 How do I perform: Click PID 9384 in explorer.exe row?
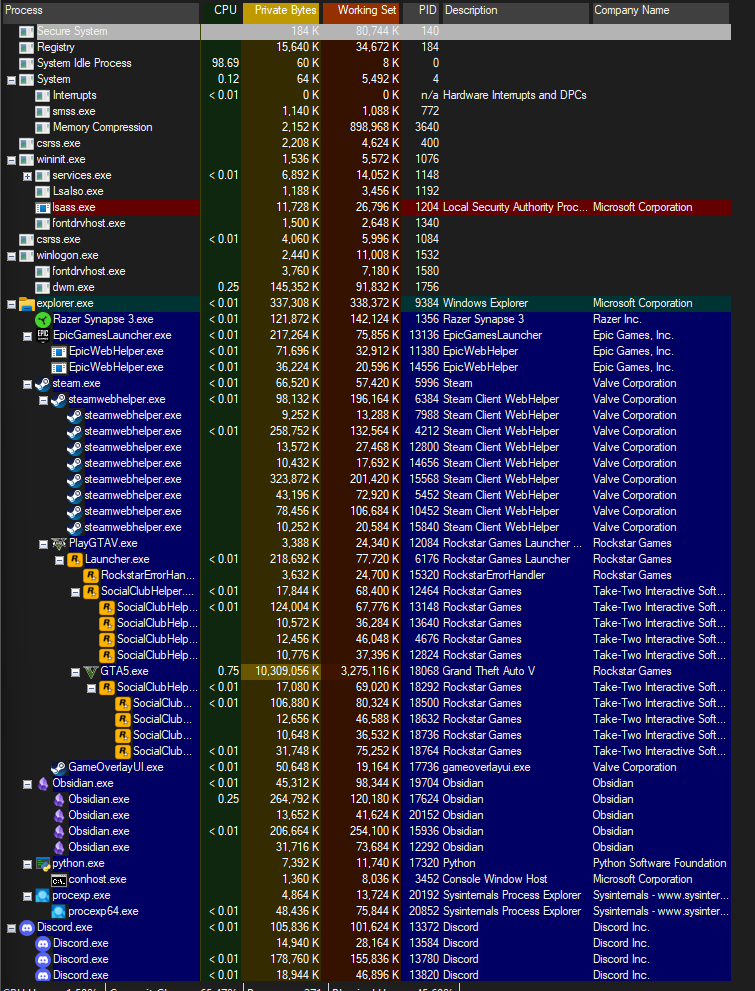(426, 303)
